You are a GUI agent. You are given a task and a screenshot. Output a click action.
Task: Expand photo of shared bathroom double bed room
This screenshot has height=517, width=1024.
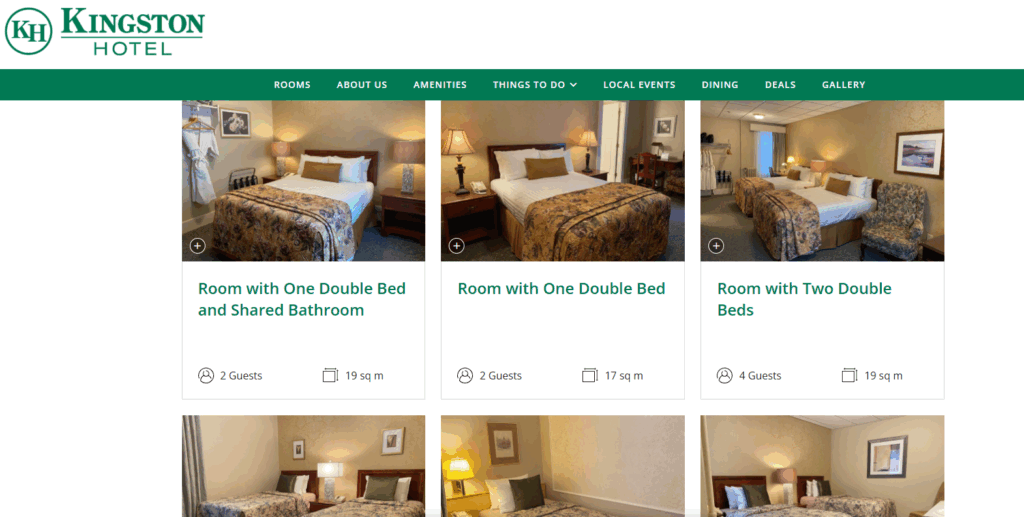(x=197, y=246)
